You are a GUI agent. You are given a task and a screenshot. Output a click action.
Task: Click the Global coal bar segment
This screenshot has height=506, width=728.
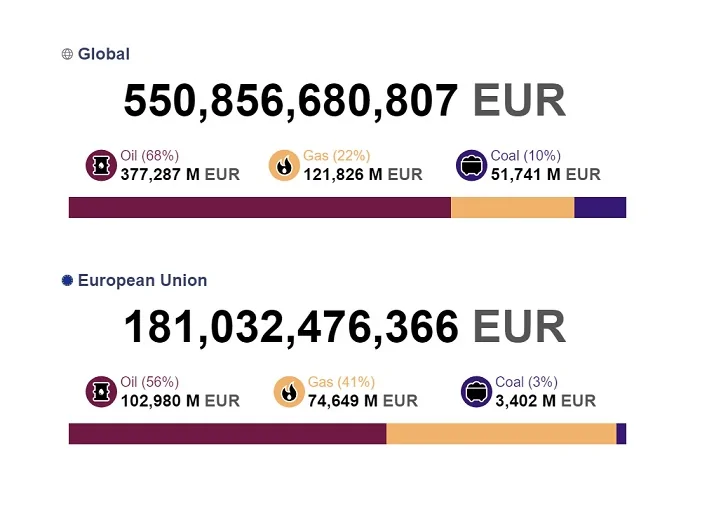point(600,207)
